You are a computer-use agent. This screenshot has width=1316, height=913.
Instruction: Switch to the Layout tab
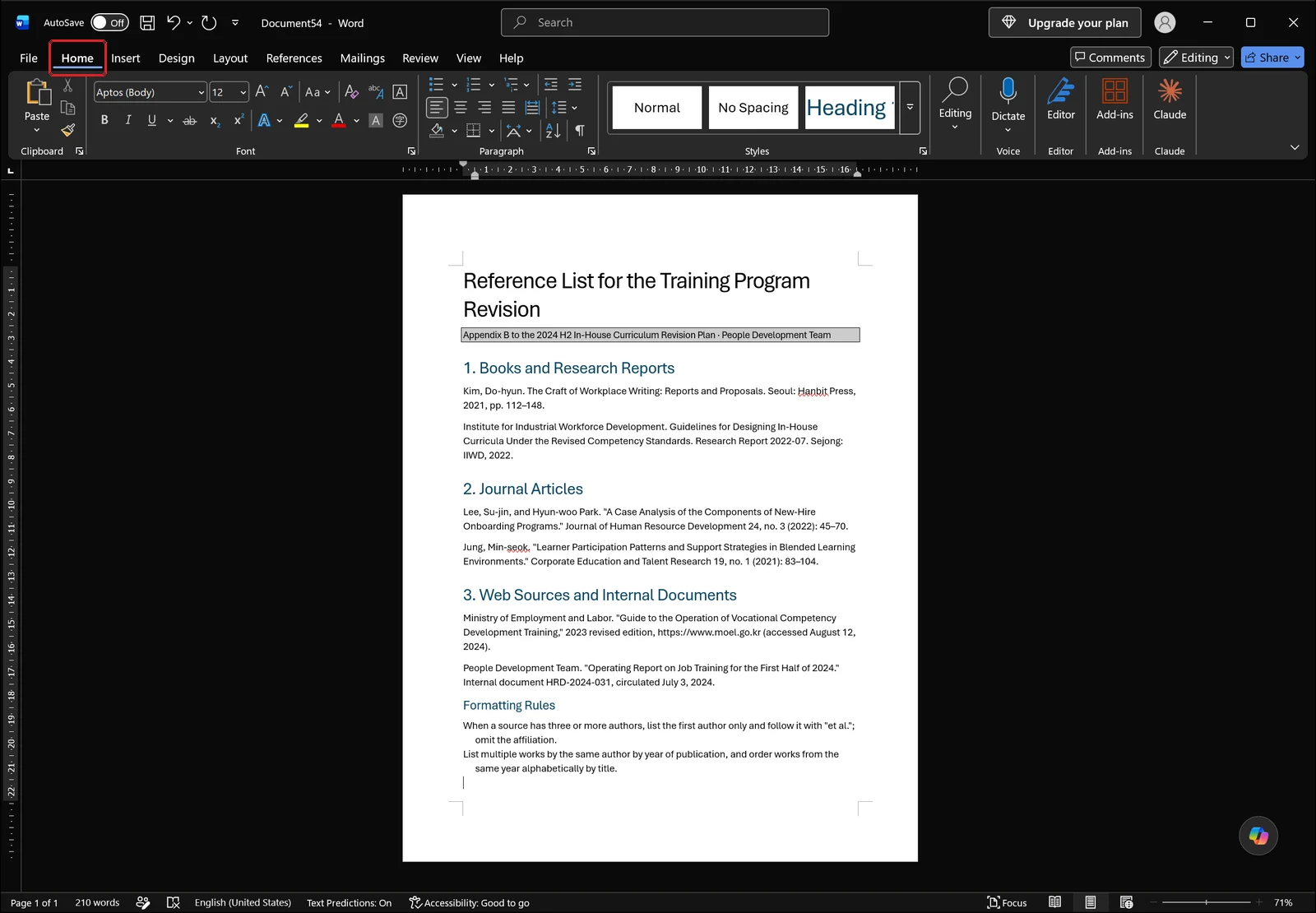(230, 58)
